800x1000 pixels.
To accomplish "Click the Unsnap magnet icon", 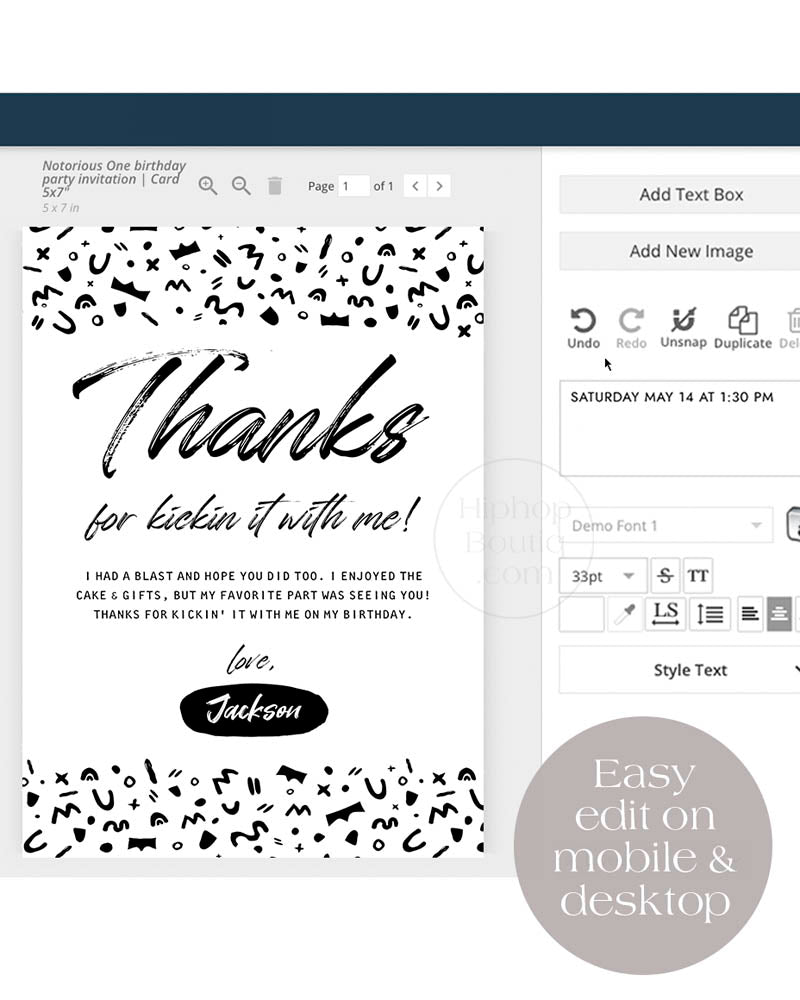I will click(683, 327).
